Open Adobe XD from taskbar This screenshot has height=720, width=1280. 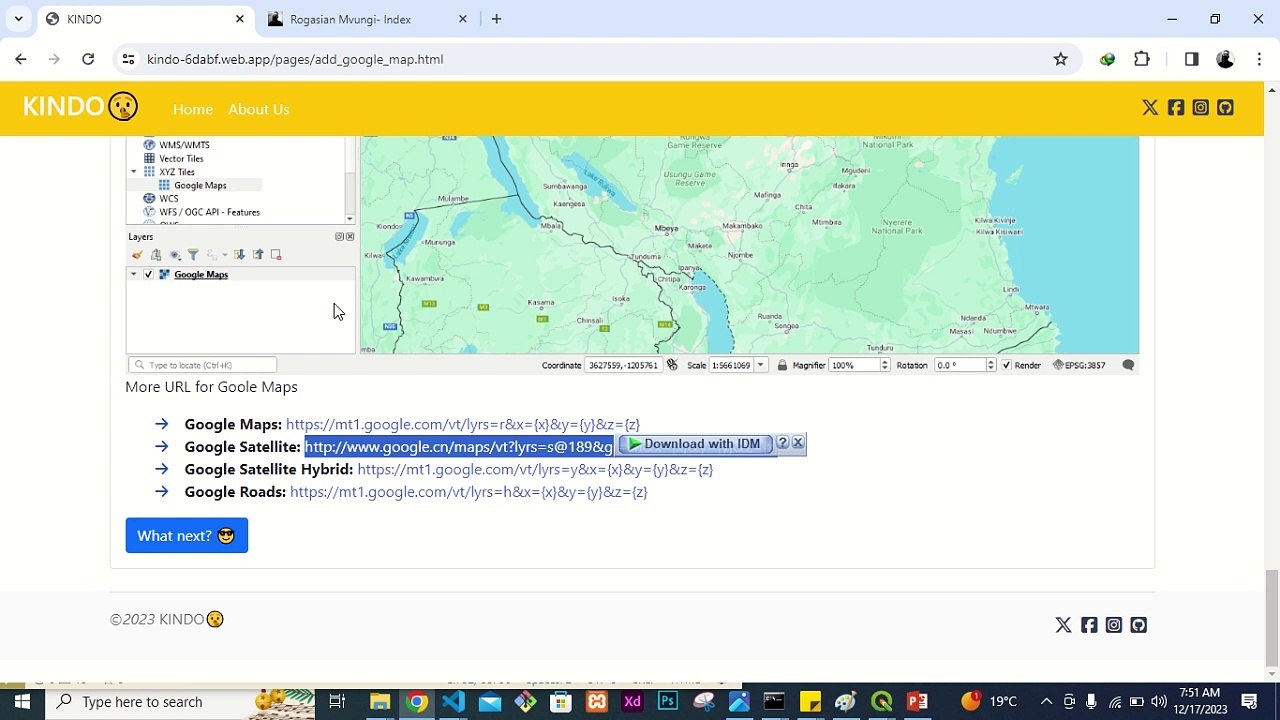632,701
